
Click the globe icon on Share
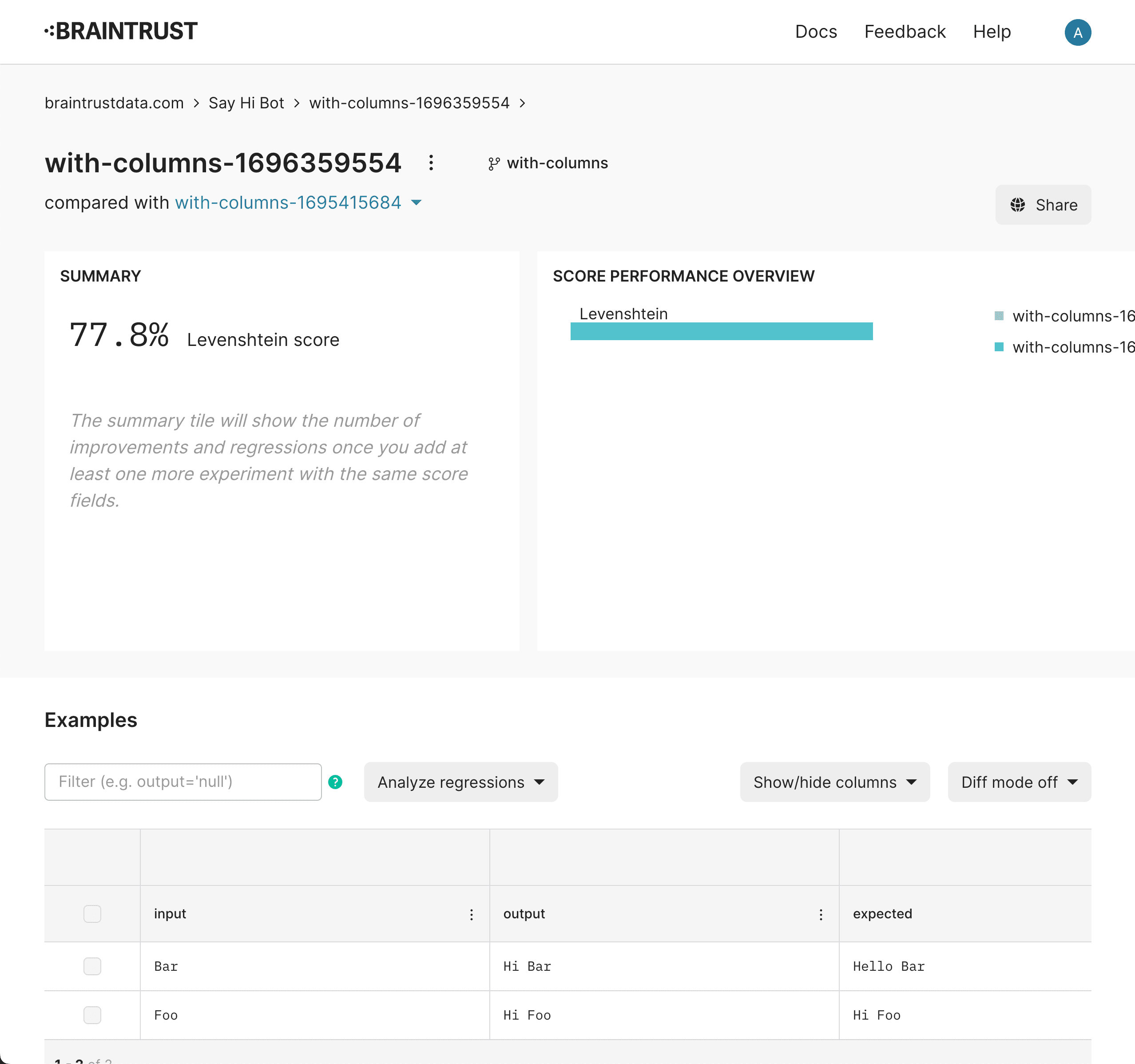(x=1017, y=205)
